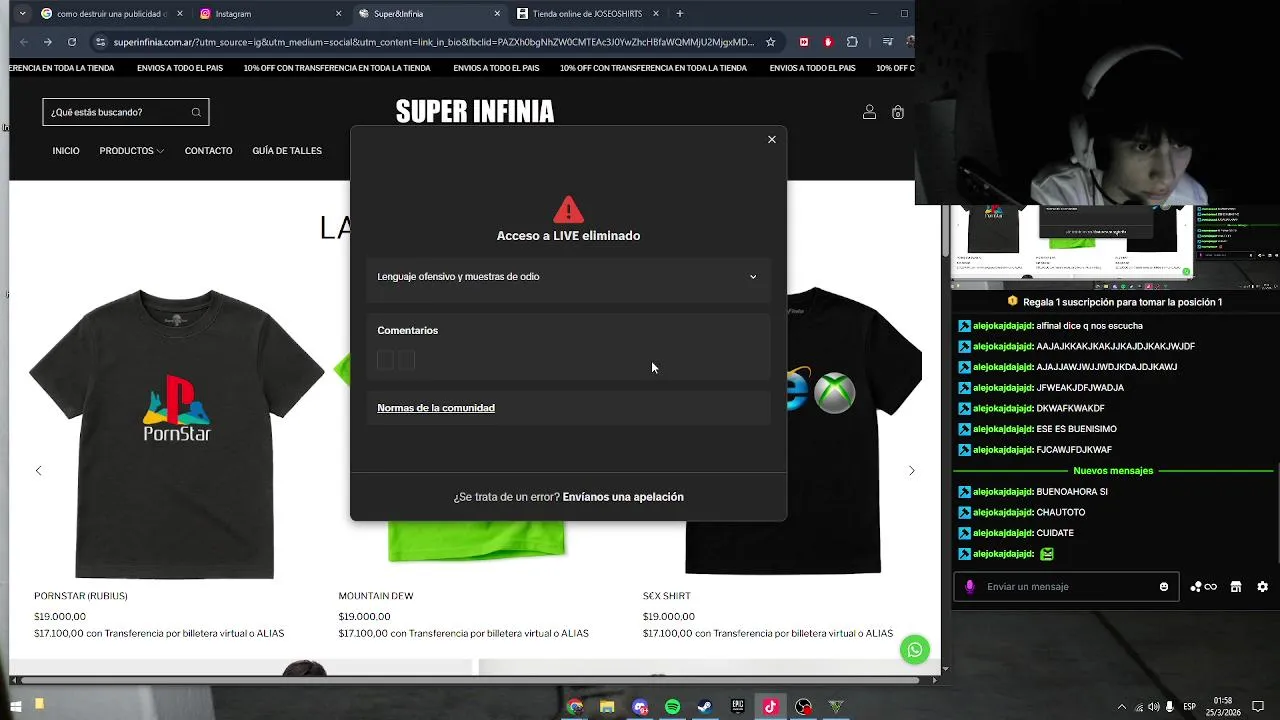Open Discord from the taskbar
The height and width of the screenshot is (720, 1280).
click(x=640, y=707)
